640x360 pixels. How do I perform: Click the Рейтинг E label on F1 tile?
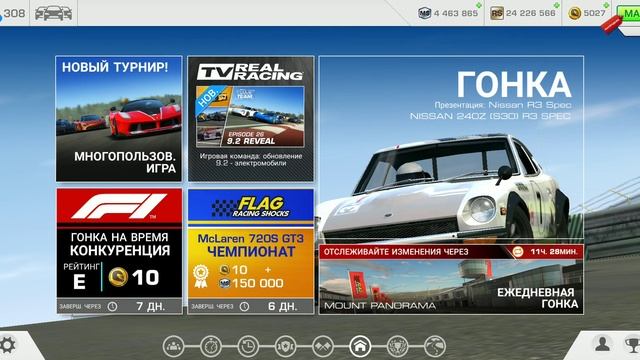pyautogui.click(x=80, y=276)
